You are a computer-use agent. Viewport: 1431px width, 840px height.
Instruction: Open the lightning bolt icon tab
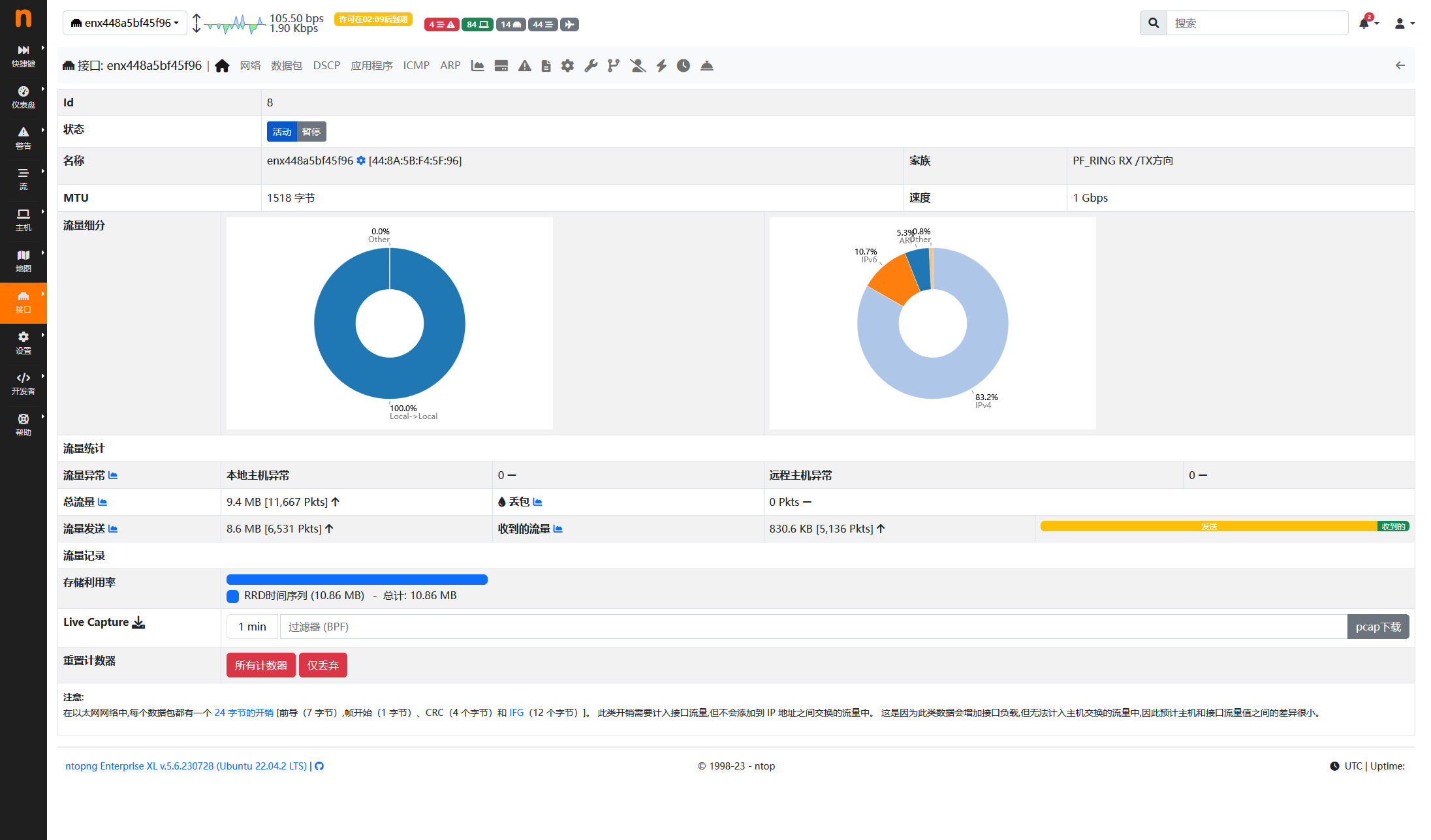[x=661, y=66]
